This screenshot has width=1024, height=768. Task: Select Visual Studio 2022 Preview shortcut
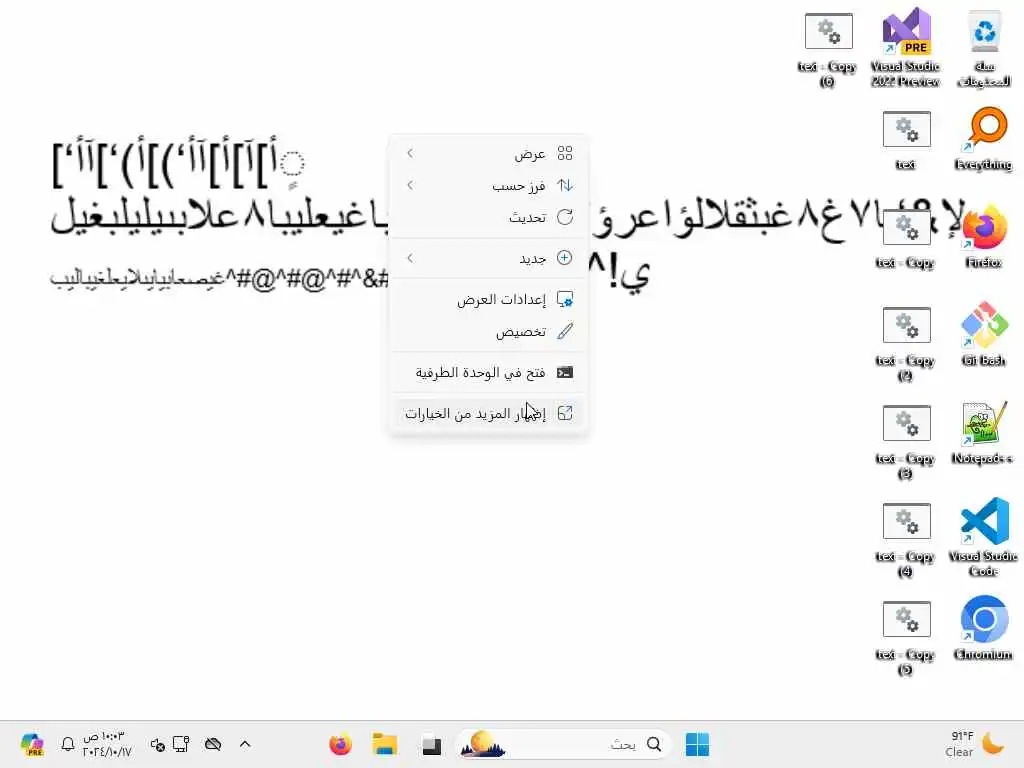coord(906,47)
